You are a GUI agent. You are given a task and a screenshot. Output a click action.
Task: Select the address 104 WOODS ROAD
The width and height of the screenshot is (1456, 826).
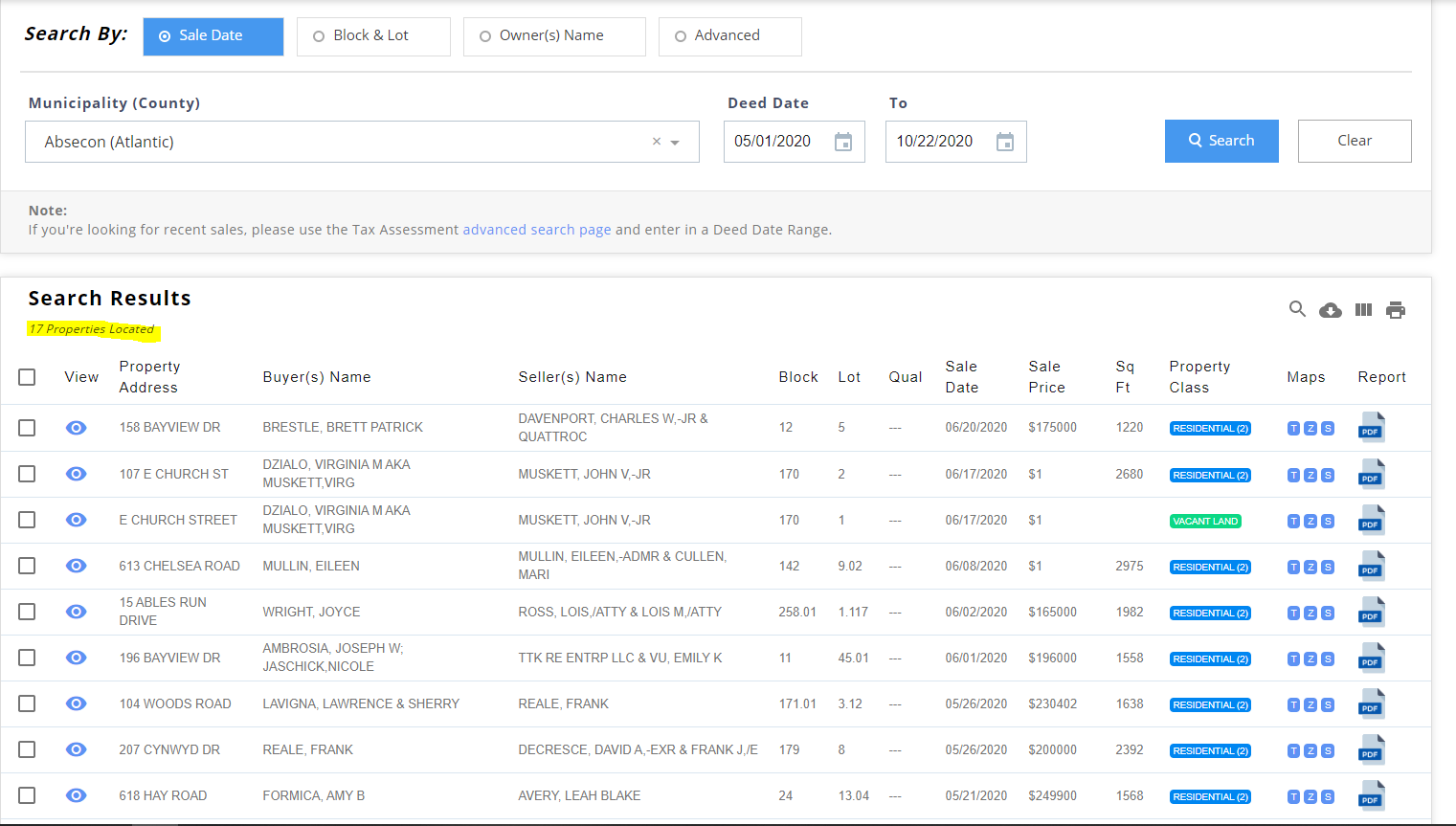tap(175, 703)
